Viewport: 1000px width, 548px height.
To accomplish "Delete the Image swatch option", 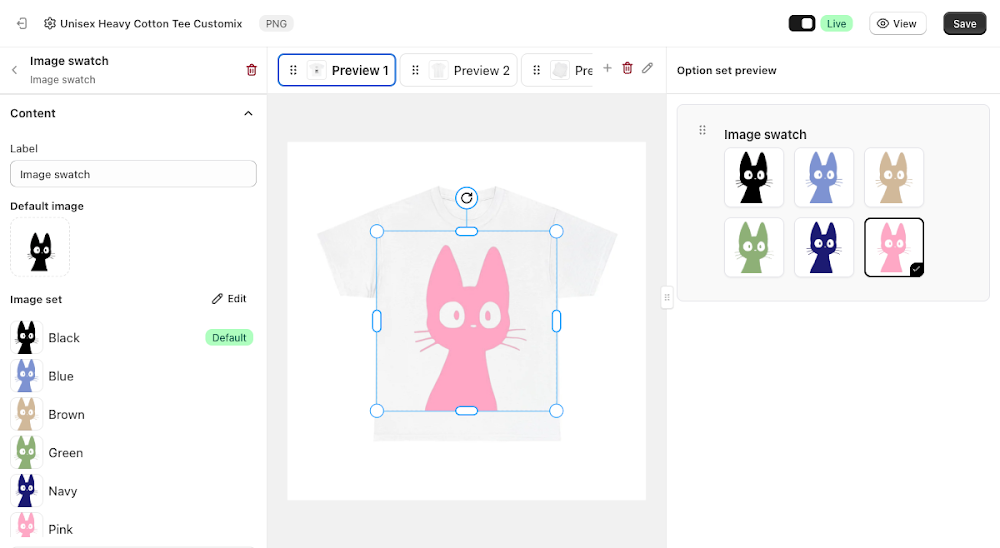I will [251, 70].
